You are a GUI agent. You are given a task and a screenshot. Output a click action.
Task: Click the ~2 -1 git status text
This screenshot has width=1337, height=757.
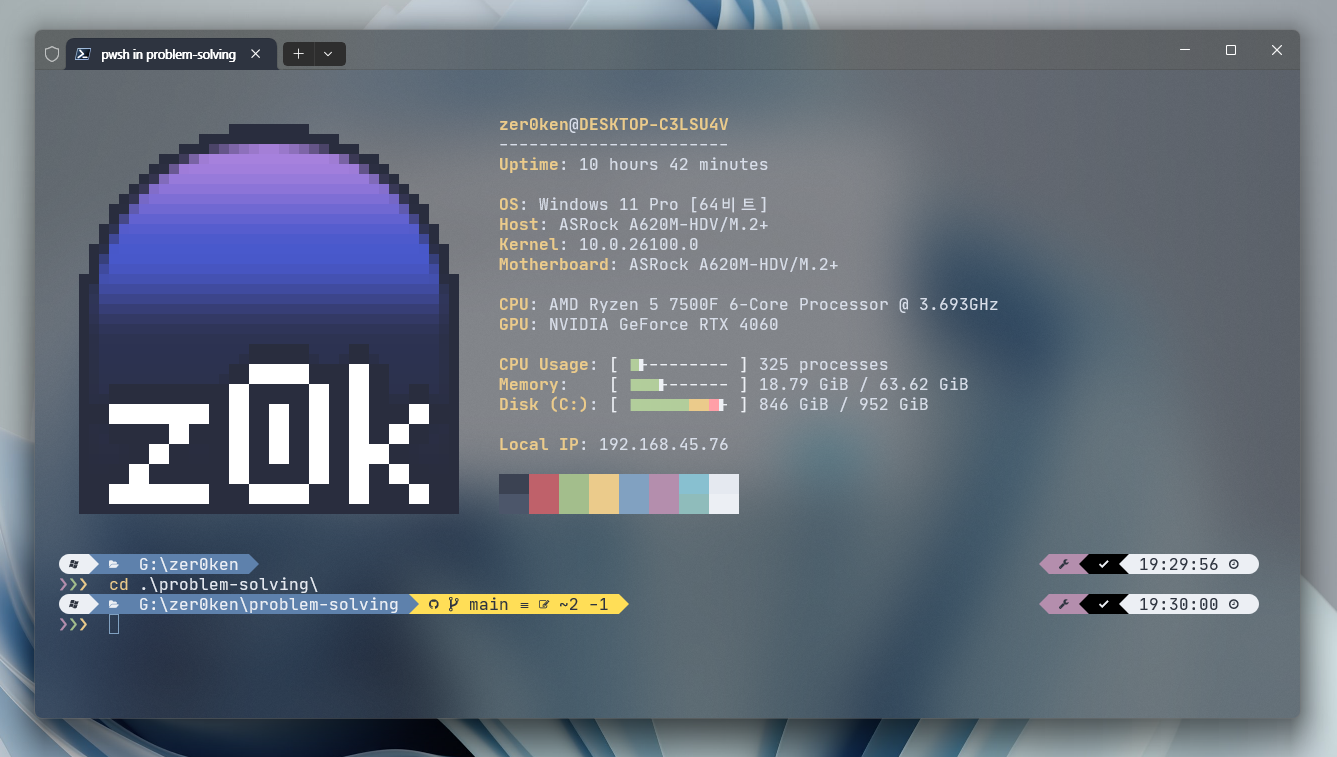[x=584, y=604]
